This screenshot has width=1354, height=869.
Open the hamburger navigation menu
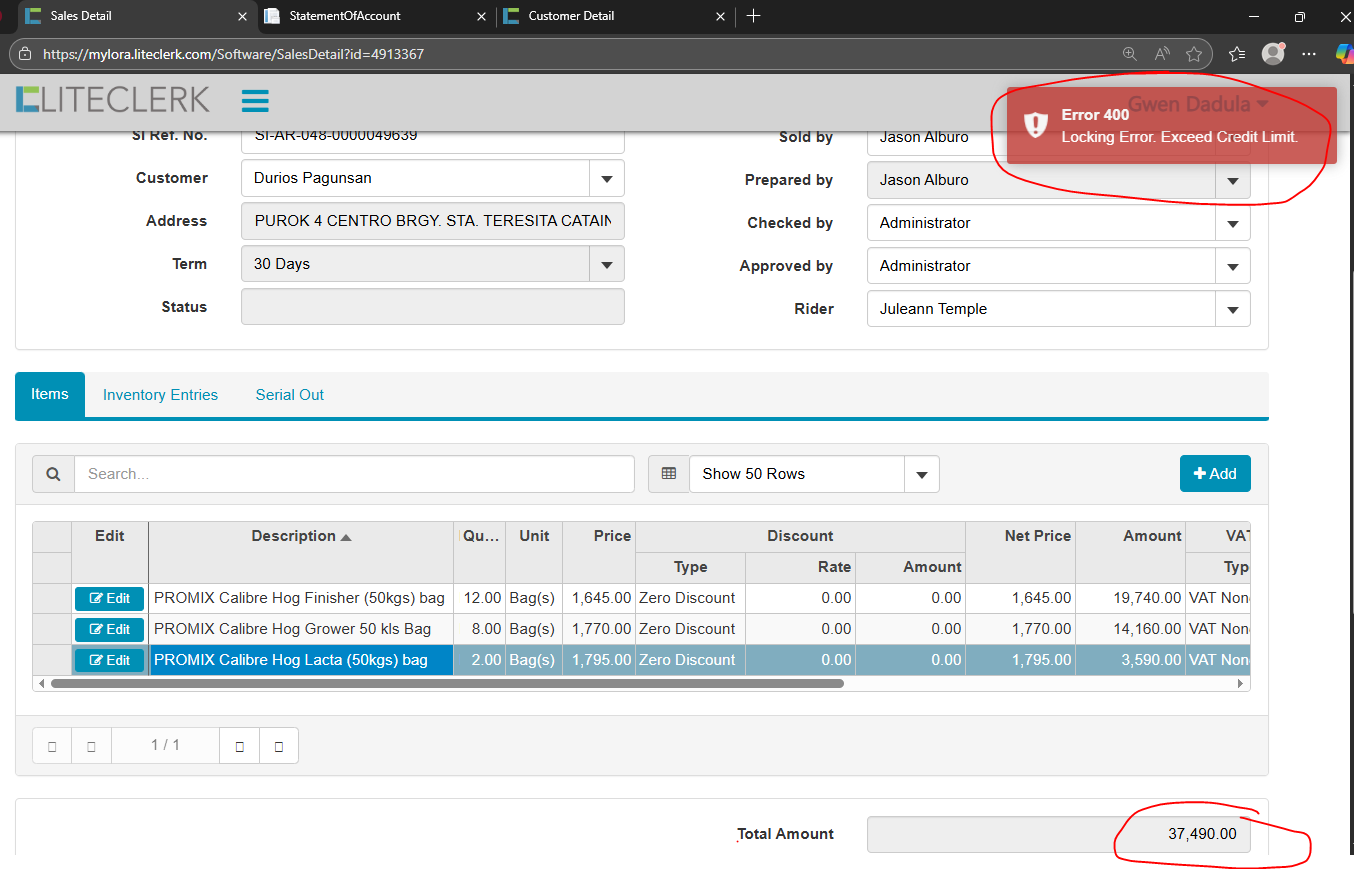255,101
